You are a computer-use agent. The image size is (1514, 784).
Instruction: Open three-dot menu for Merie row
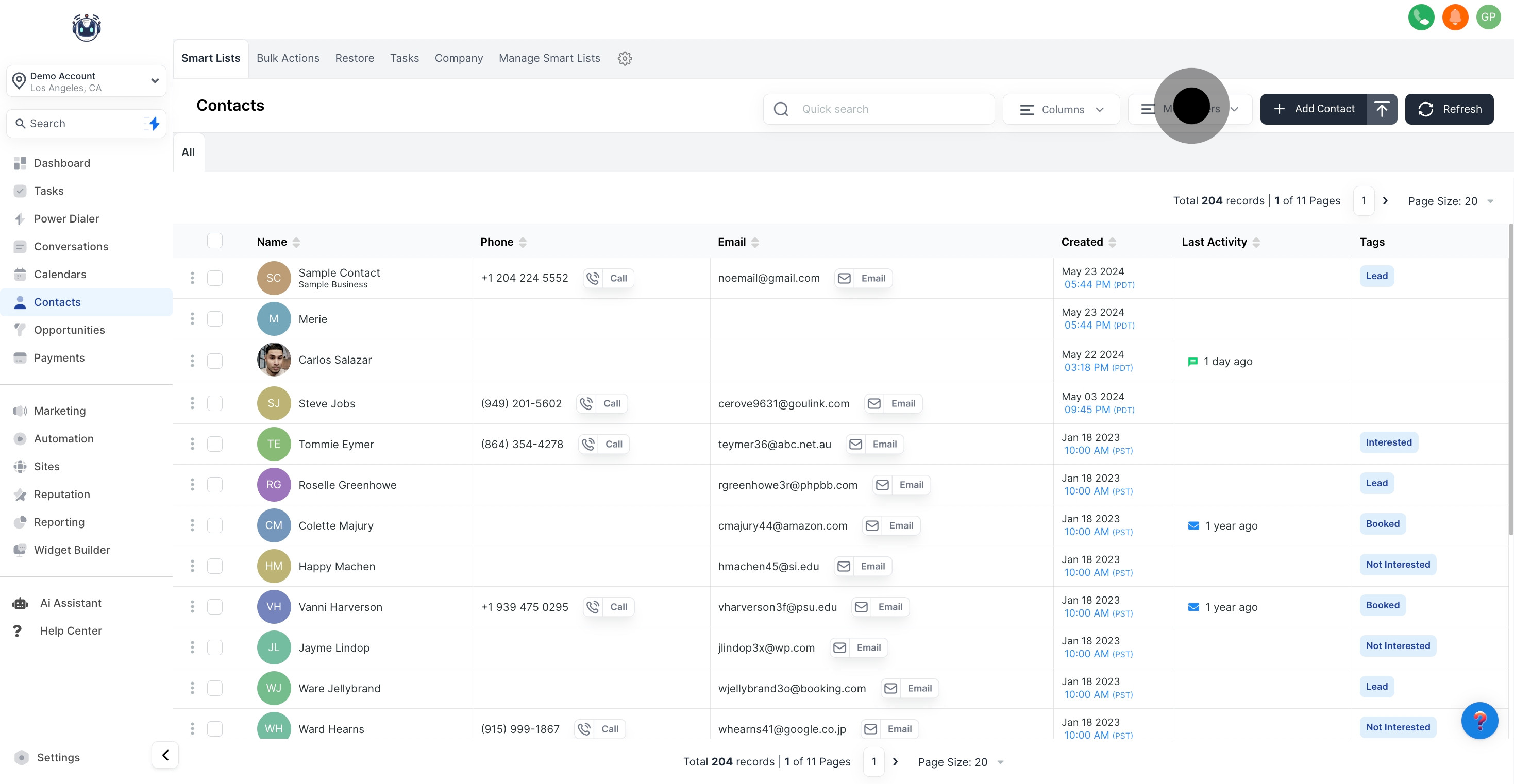pyautogui.click(x=192, y=318)
